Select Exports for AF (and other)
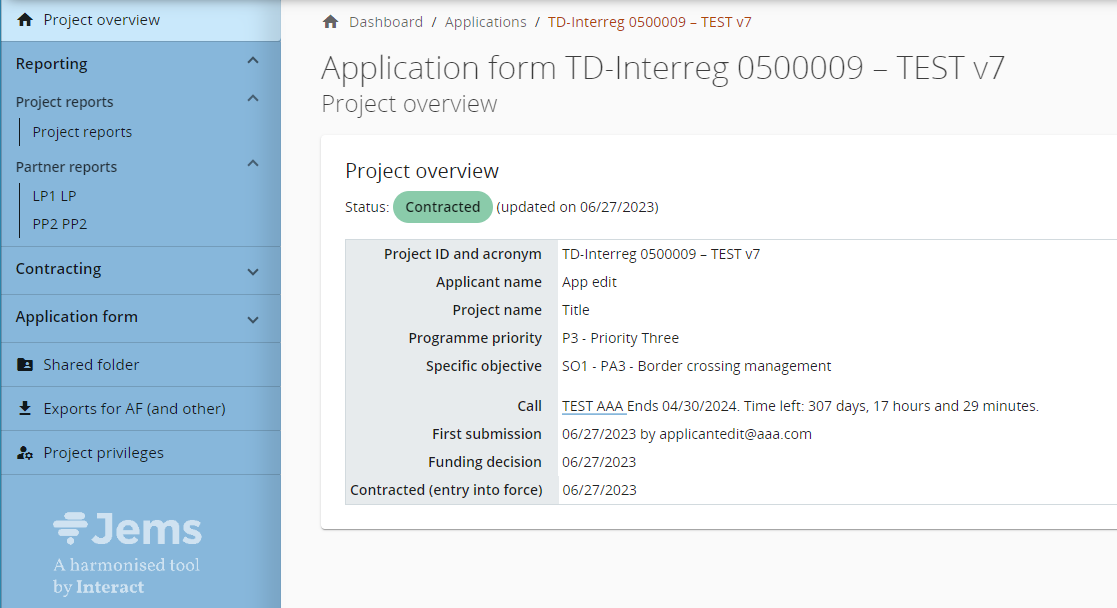The image size is (1117, 608). (x=134, y=409)
